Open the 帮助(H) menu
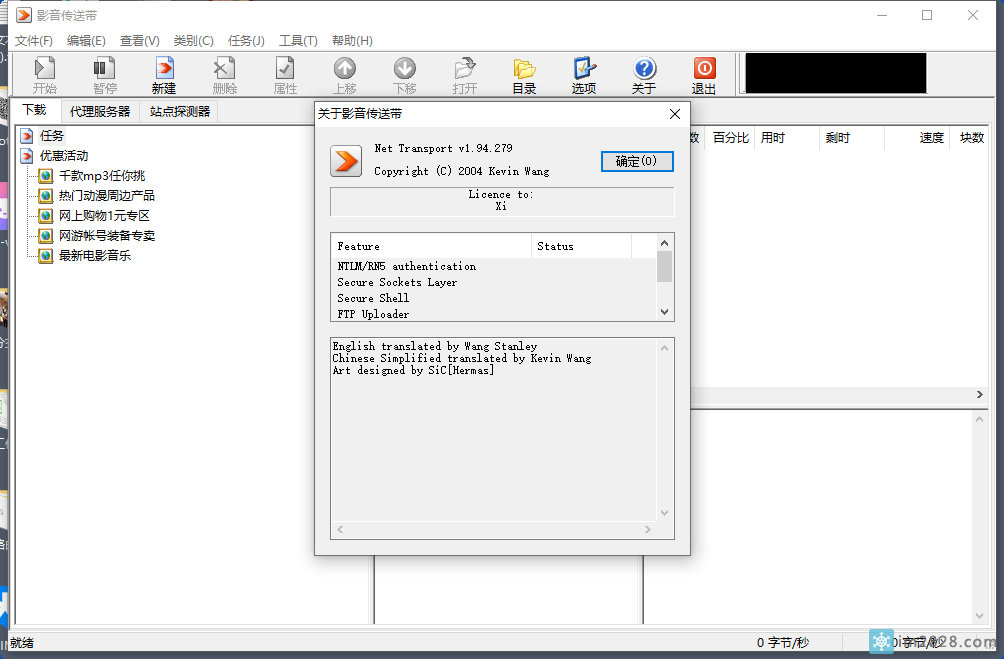 (352, 40)
